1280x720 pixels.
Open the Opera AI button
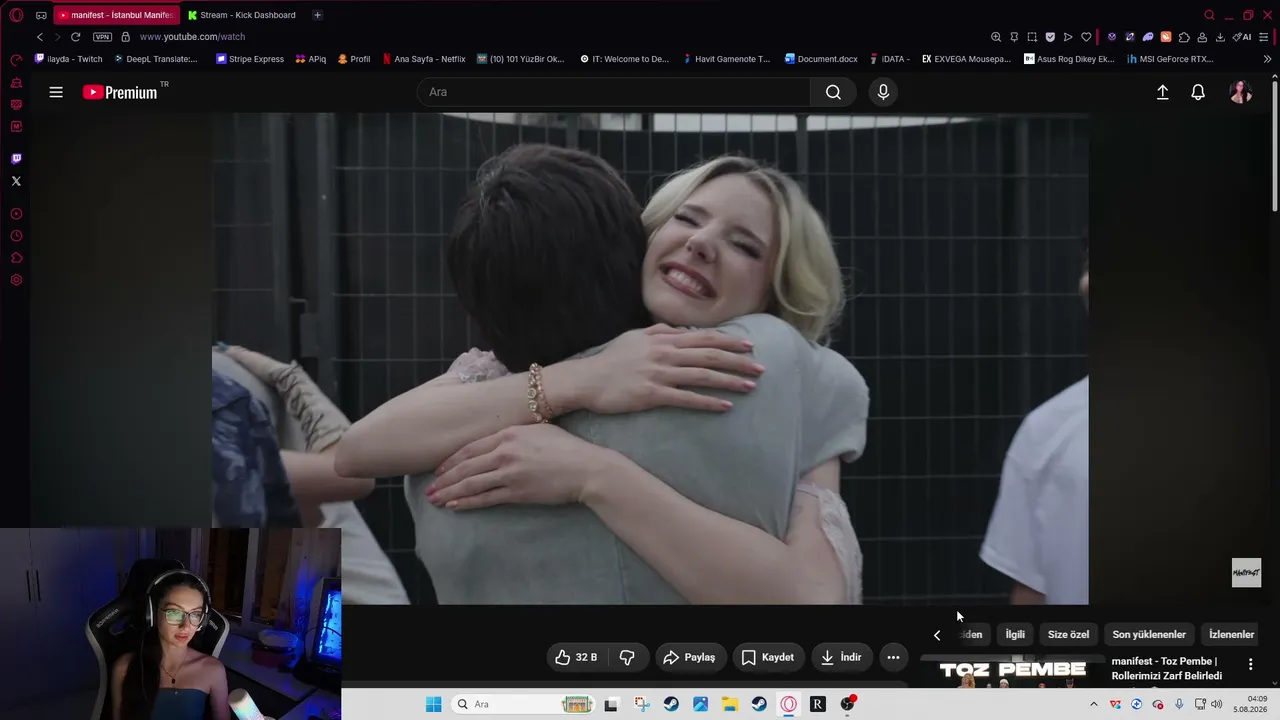(x=1242, y=37)
